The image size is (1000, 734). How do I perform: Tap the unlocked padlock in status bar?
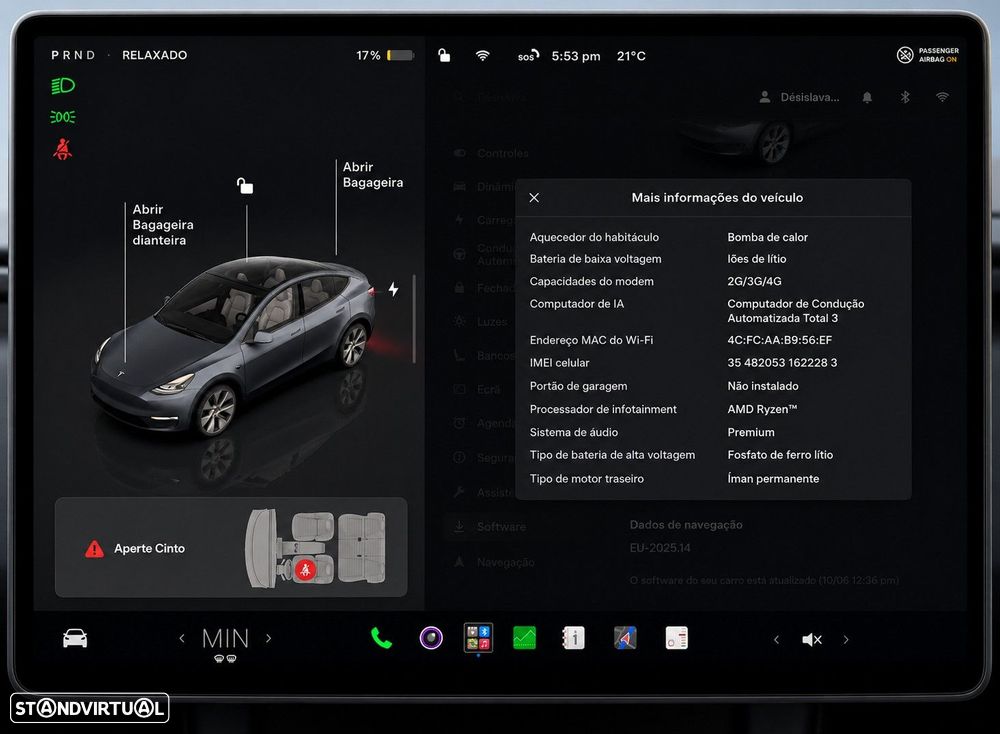pos(445,55)
